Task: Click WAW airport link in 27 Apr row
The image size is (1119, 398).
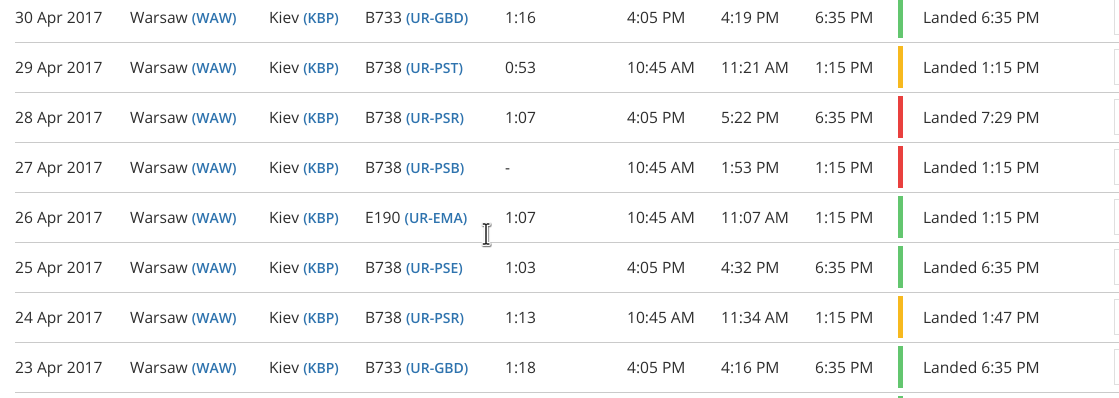Action: pyautogui.click(x=214, y=168)
